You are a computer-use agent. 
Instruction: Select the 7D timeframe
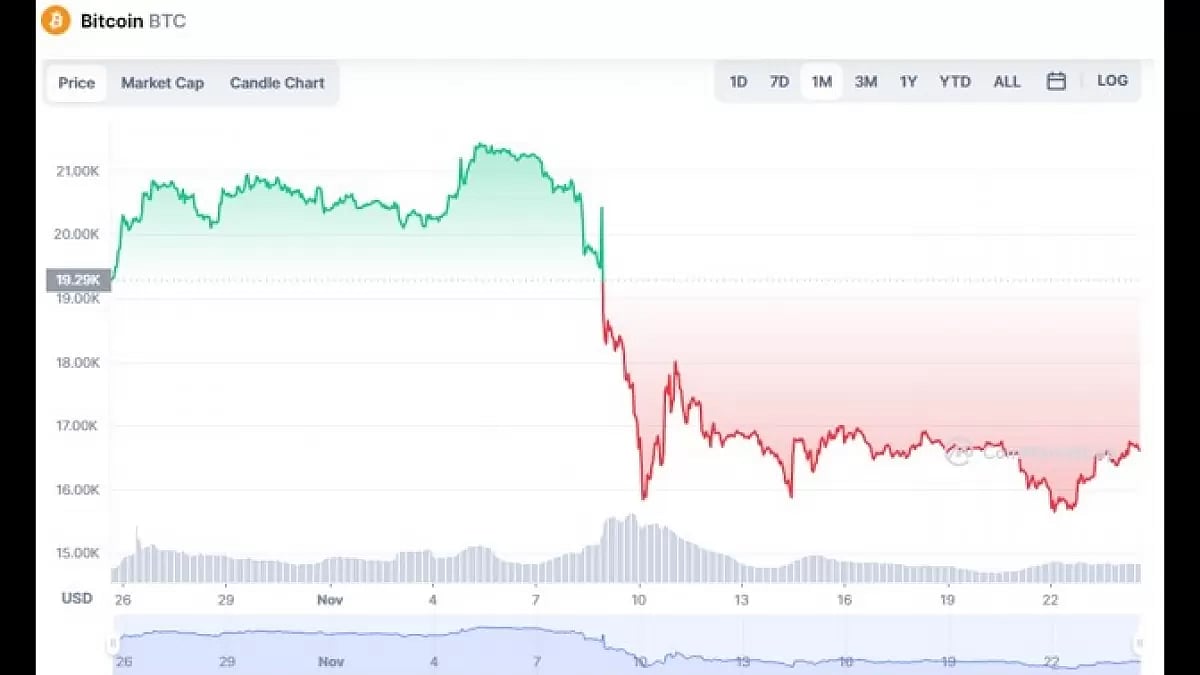[x=779, y=81]
